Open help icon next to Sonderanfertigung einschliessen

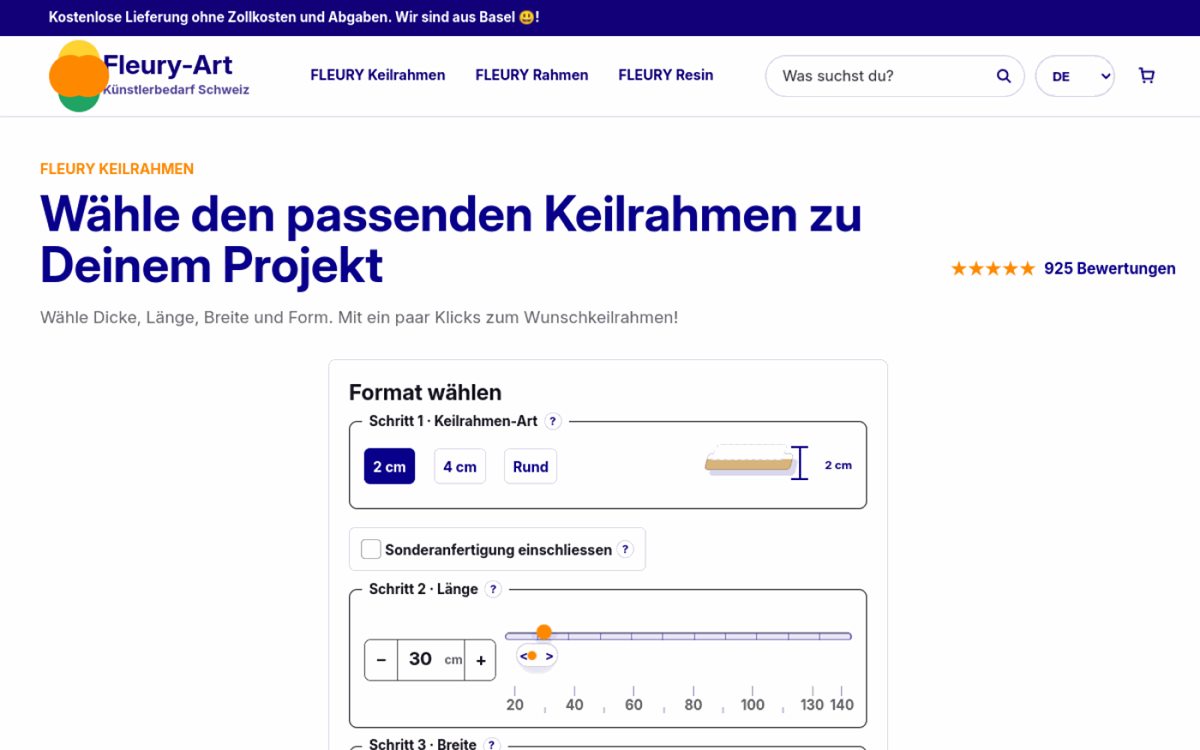coord(625,549)
